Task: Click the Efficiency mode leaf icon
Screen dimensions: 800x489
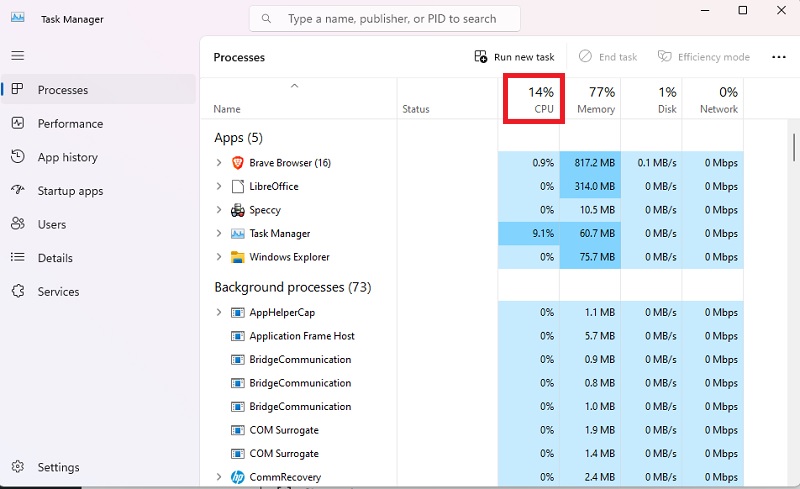Action: [664, 56]
